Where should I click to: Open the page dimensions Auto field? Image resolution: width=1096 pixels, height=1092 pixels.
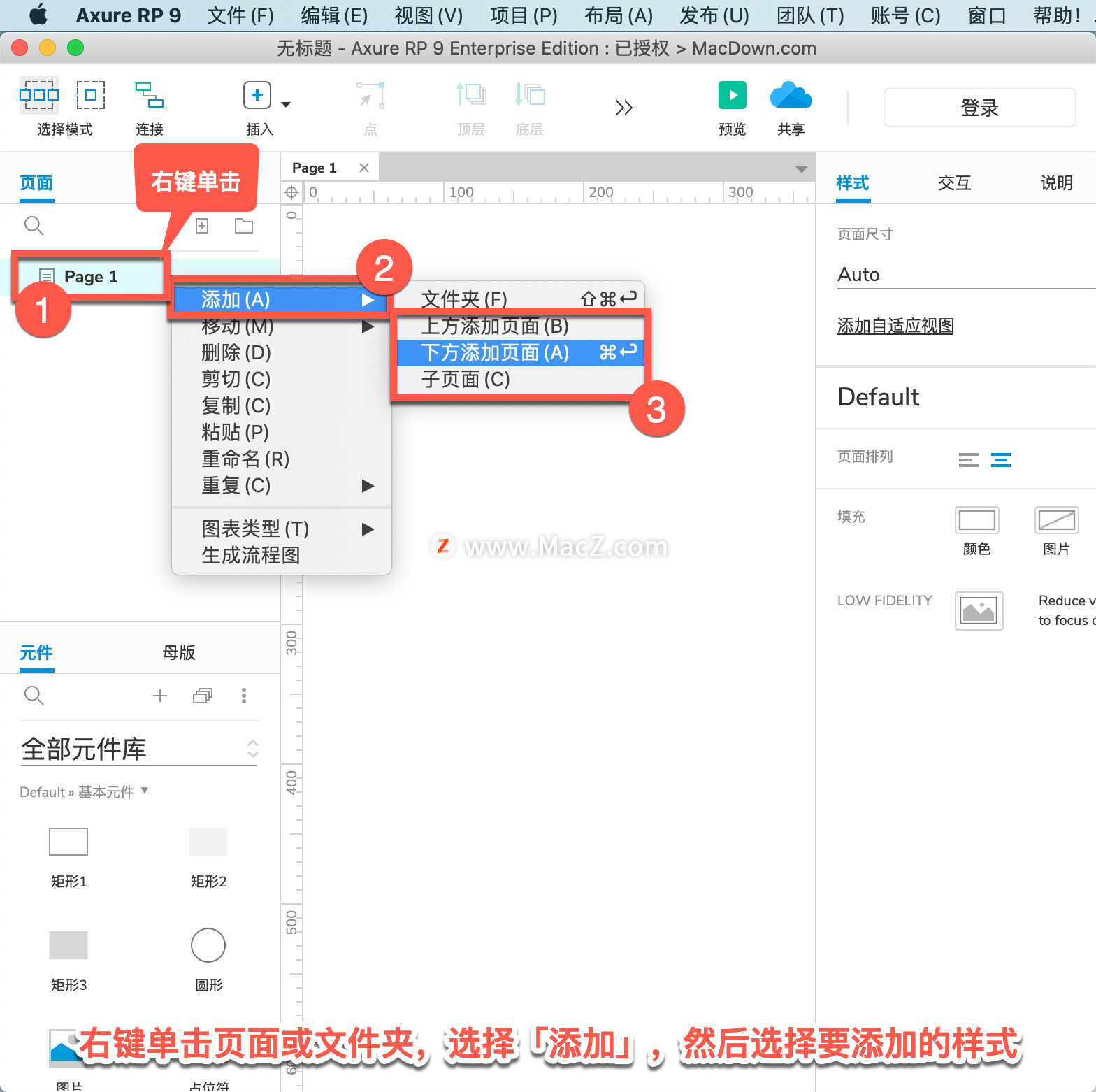(967, 275)
